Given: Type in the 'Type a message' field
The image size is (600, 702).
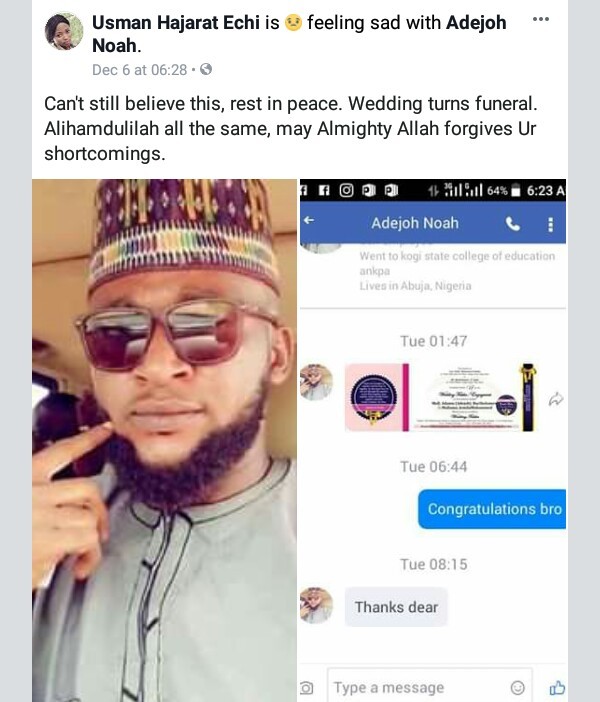Looking at the screenshot, I should click(415, 687).
